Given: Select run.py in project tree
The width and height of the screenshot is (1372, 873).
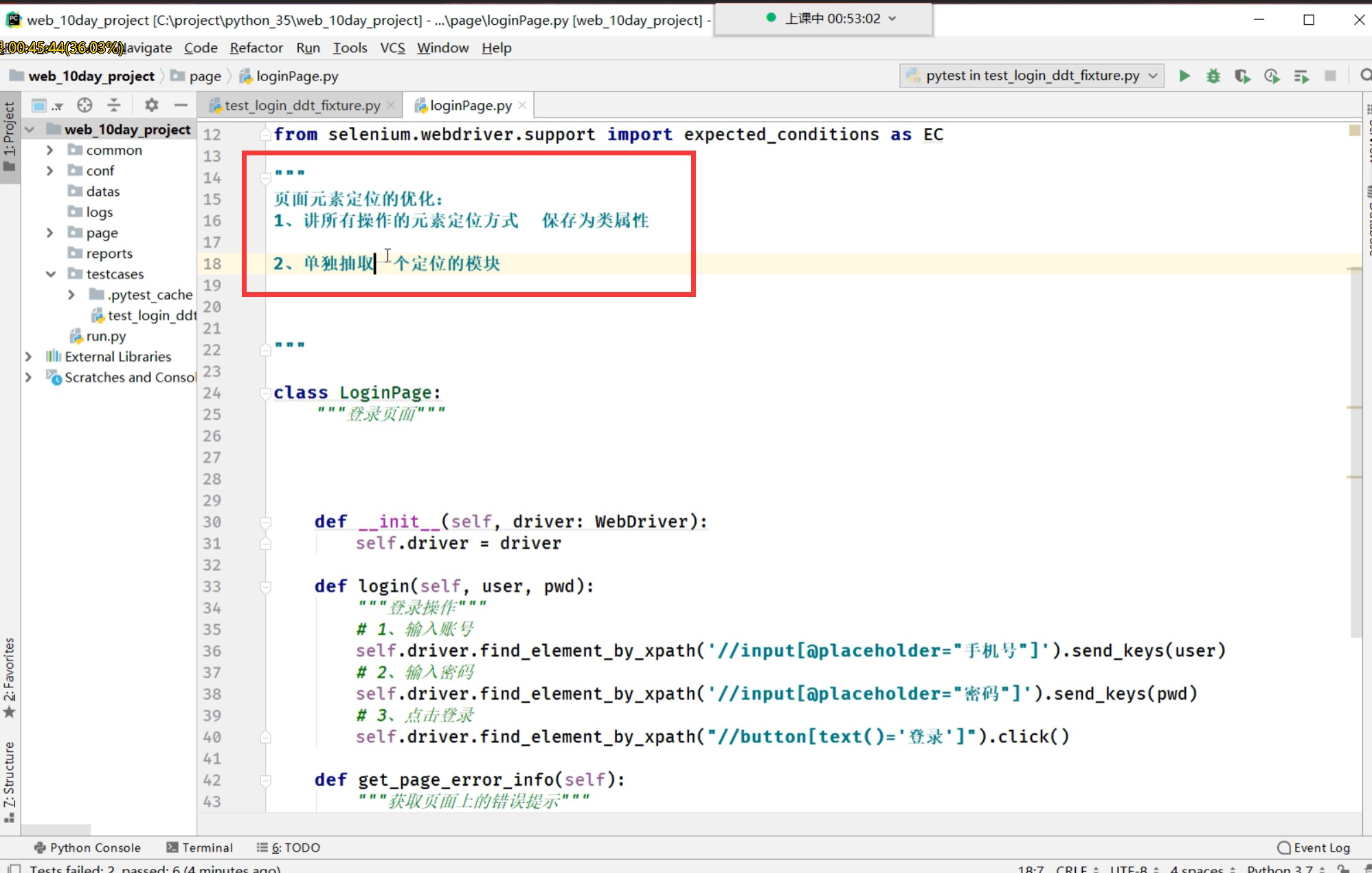Looking at the screenshot, I should click(106, 336).
